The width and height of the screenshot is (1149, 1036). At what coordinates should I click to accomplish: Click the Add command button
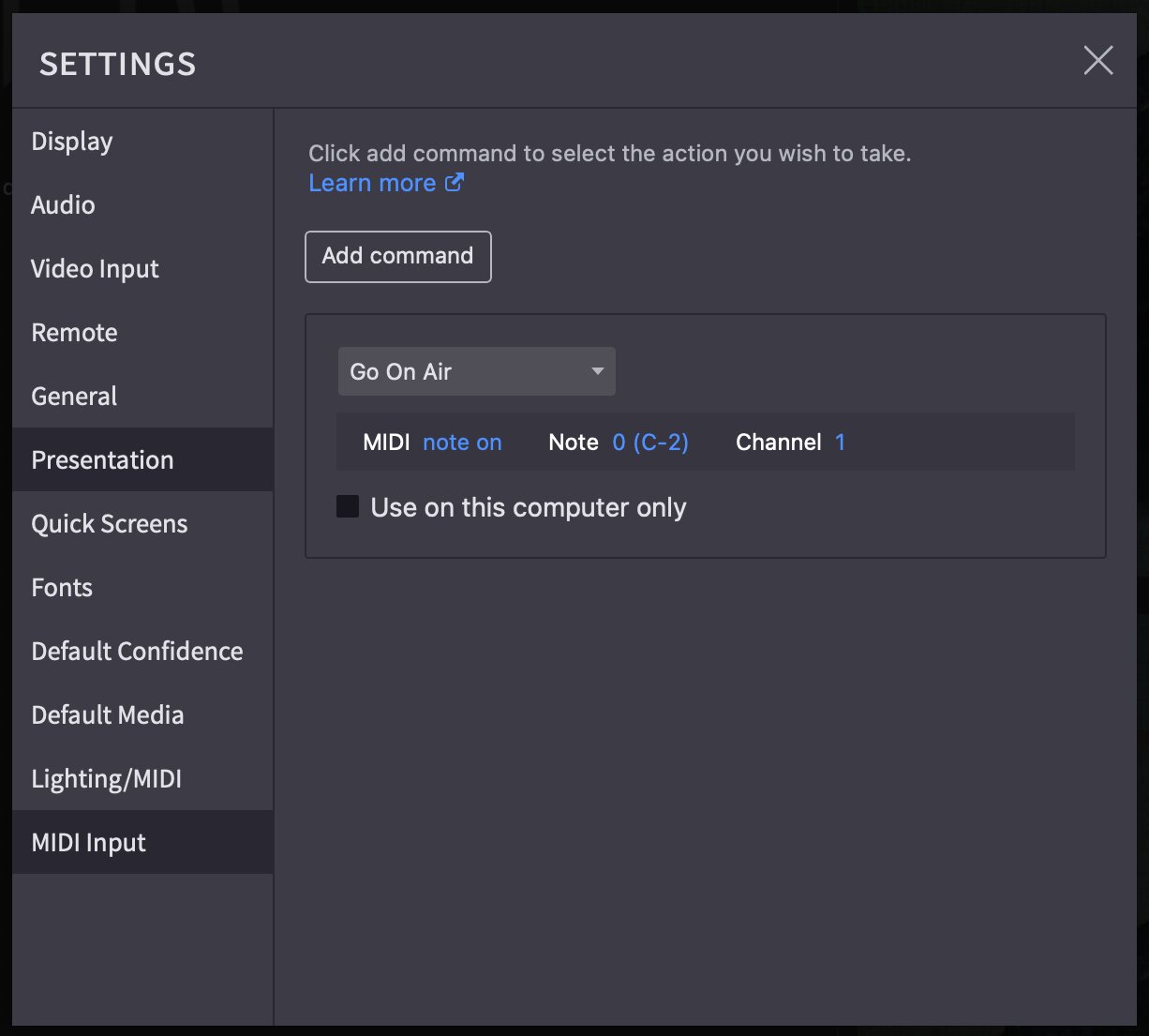[398, 256]
